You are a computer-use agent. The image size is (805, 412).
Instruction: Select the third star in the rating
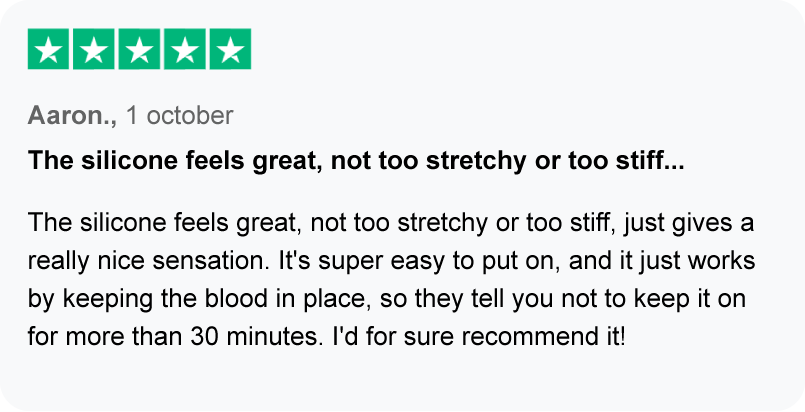[x=139, y=50]
